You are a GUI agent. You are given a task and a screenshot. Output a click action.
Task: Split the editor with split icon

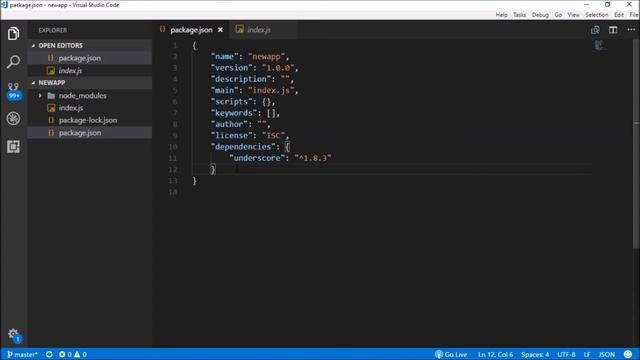[x=613, y=30]
